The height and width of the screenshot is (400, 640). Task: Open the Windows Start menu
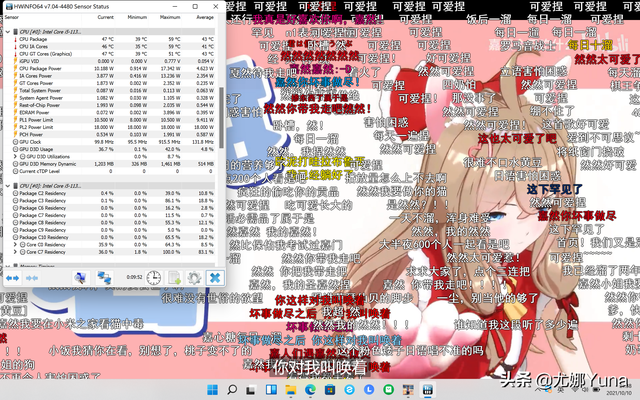point(212,390)
